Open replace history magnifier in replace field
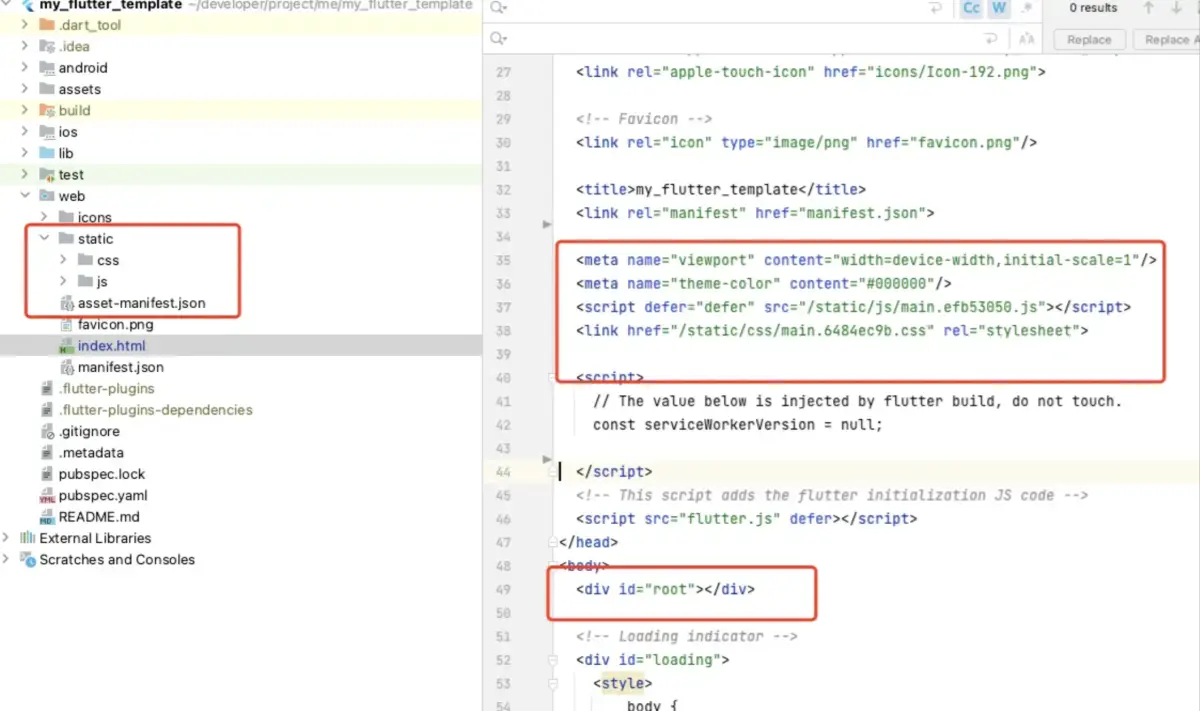1200x711 pixels. tap(499, 39)
